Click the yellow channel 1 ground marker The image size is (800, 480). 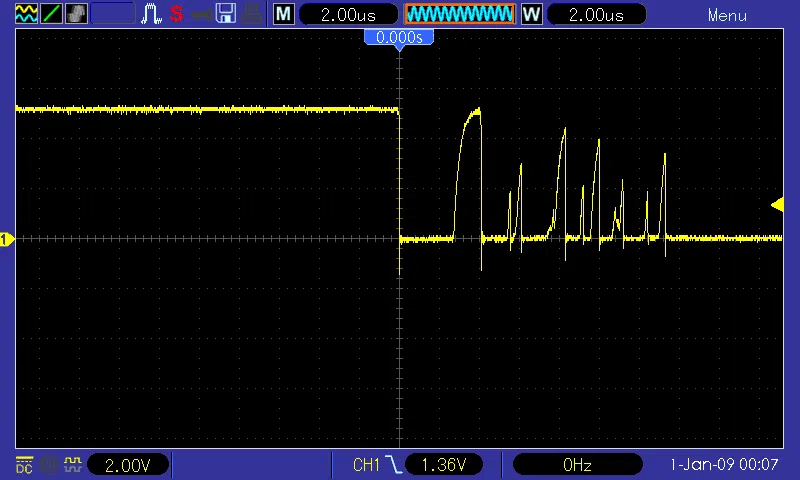click(x=7, y=239)
